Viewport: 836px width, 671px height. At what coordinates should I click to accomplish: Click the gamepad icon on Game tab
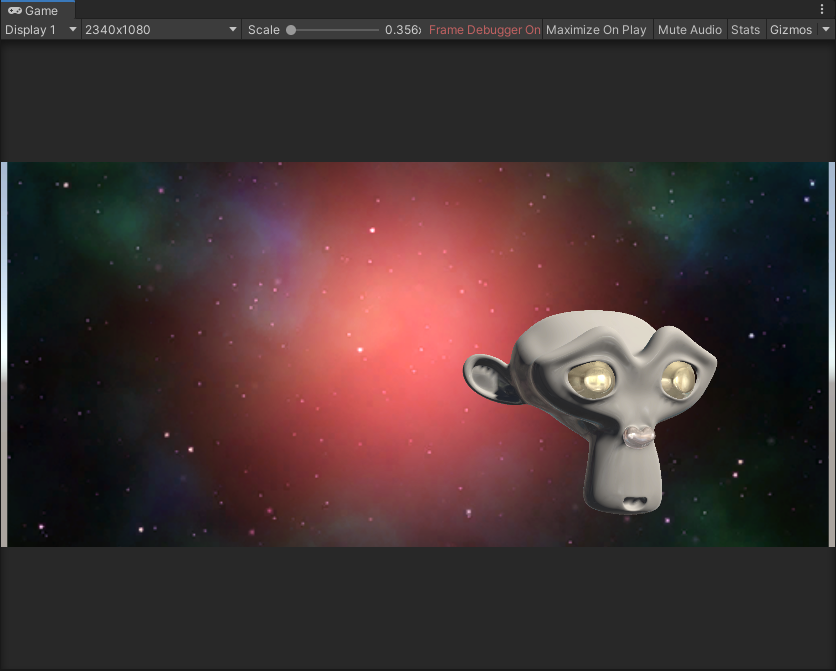15,10
